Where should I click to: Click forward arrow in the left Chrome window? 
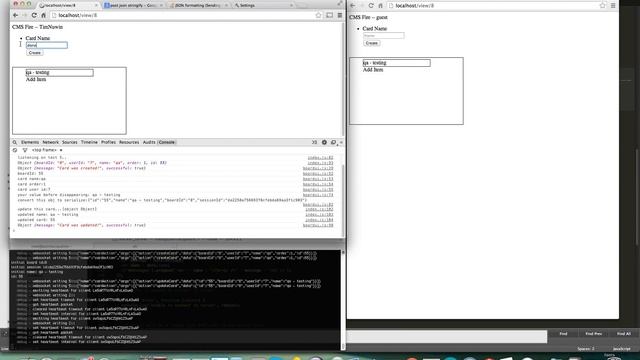click(24, 15)
